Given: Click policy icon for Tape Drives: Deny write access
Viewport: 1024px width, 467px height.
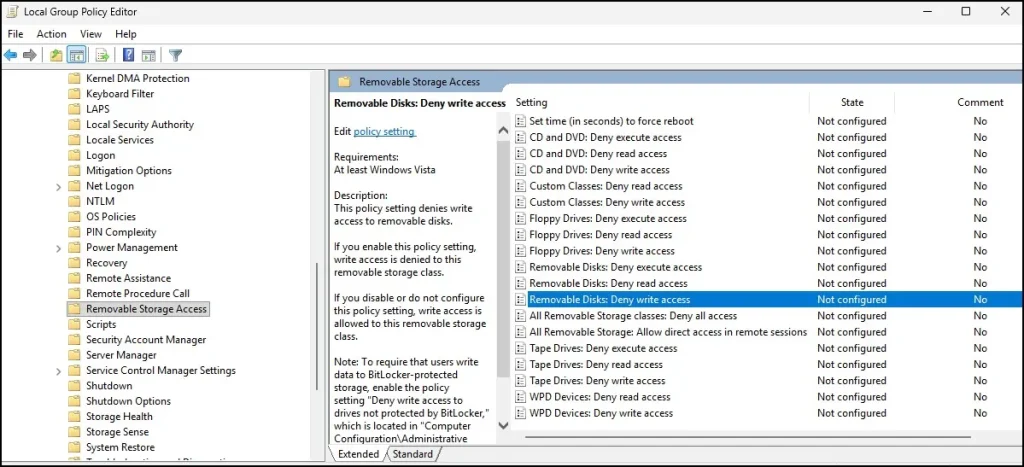Looking at the screenshot, I should tap(520, 381).
